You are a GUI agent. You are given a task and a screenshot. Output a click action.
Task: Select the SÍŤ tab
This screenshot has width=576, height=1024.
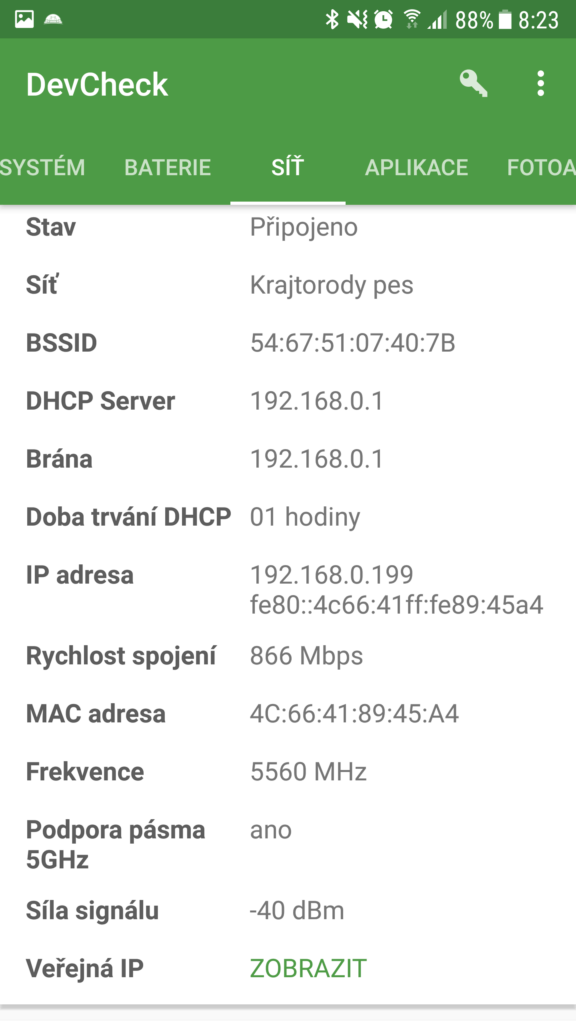click(287, 167)
